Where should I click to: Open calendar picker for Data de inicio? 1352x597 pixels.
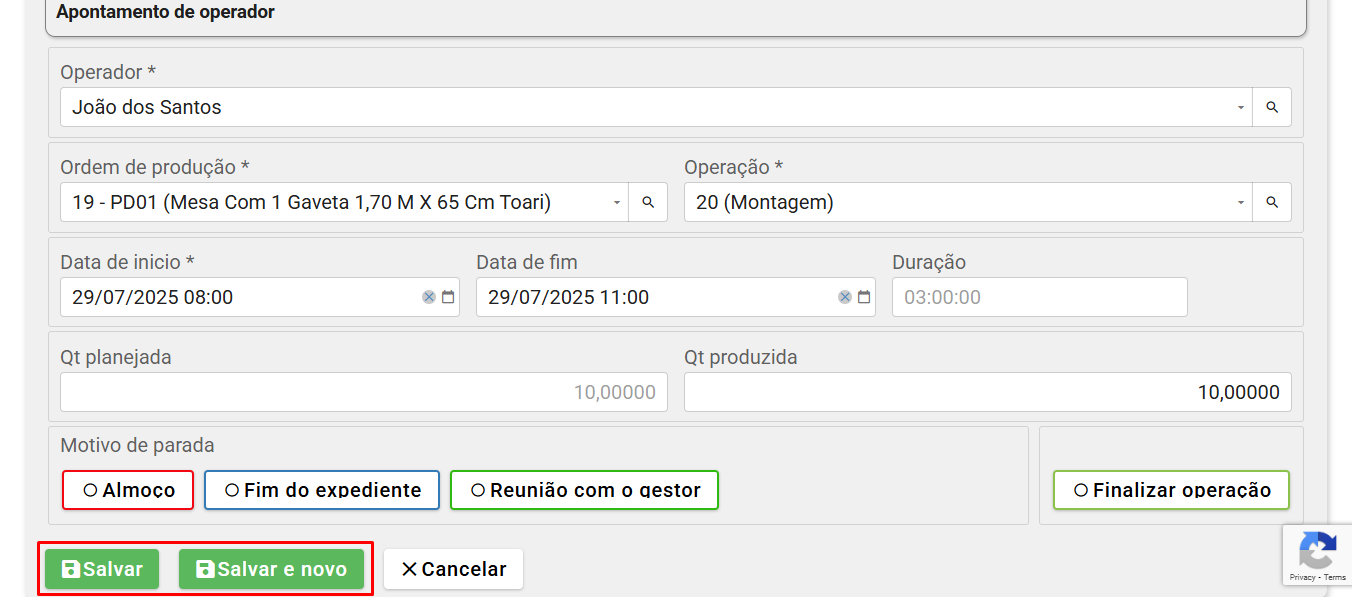pos(448,297)
